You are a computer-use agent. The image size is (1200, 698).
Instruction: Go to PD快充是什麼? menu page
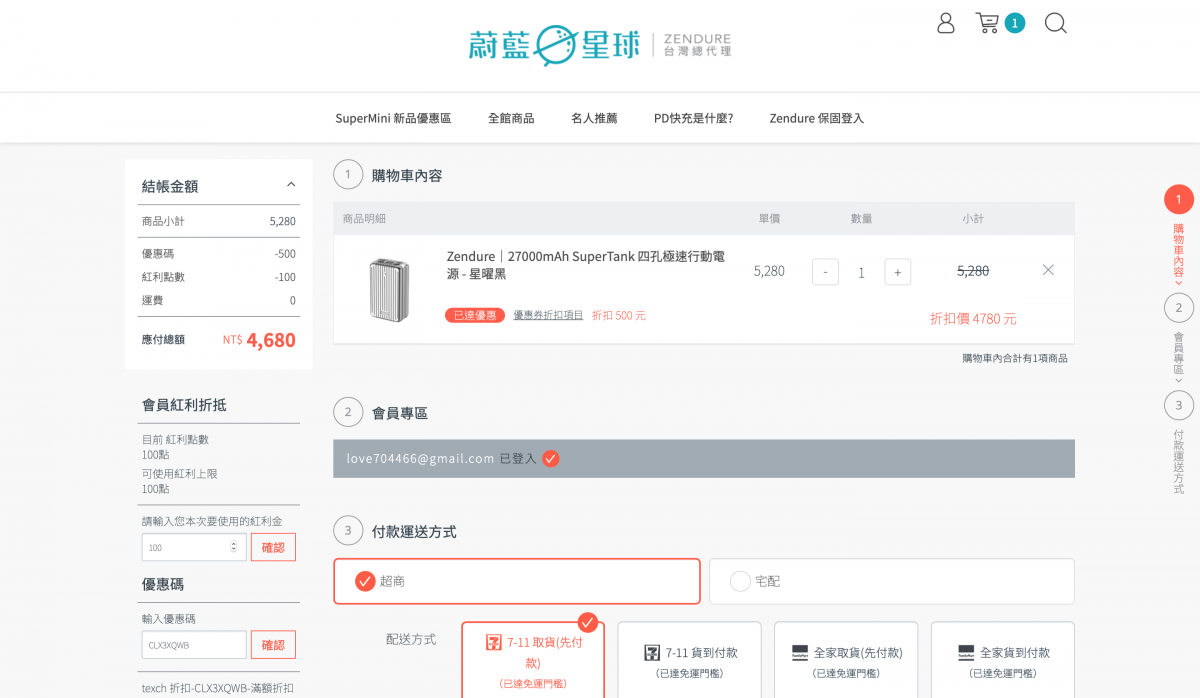tap(693, 118)
